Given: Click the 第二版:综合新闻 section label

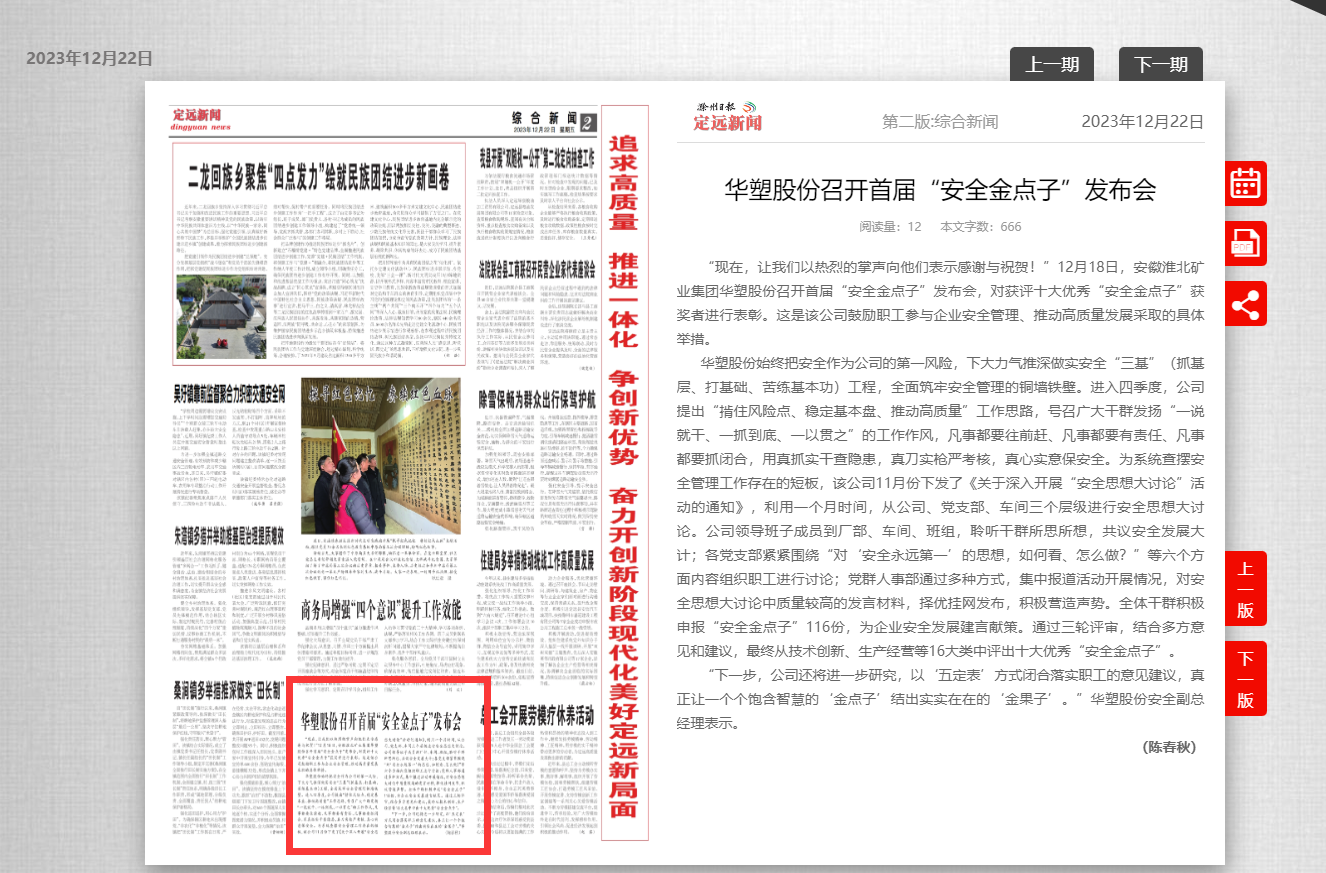Looking at the screenshot, I should tap(939, 122).
